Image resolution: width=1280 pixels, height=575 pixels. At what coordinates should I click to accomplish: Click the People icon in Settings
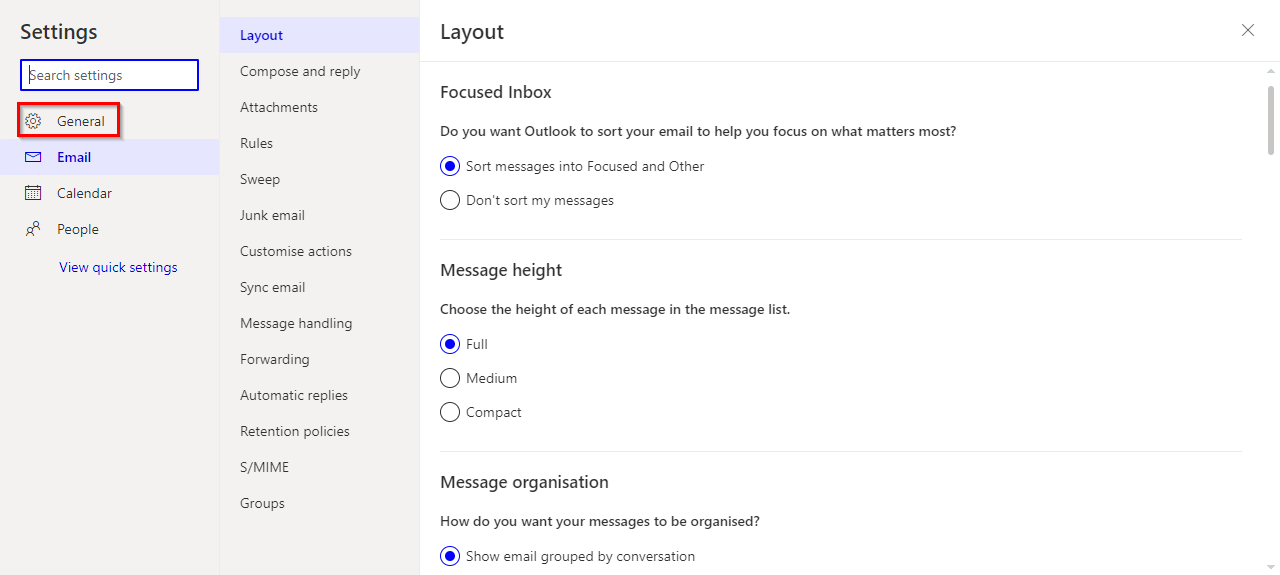pos(33,229)
